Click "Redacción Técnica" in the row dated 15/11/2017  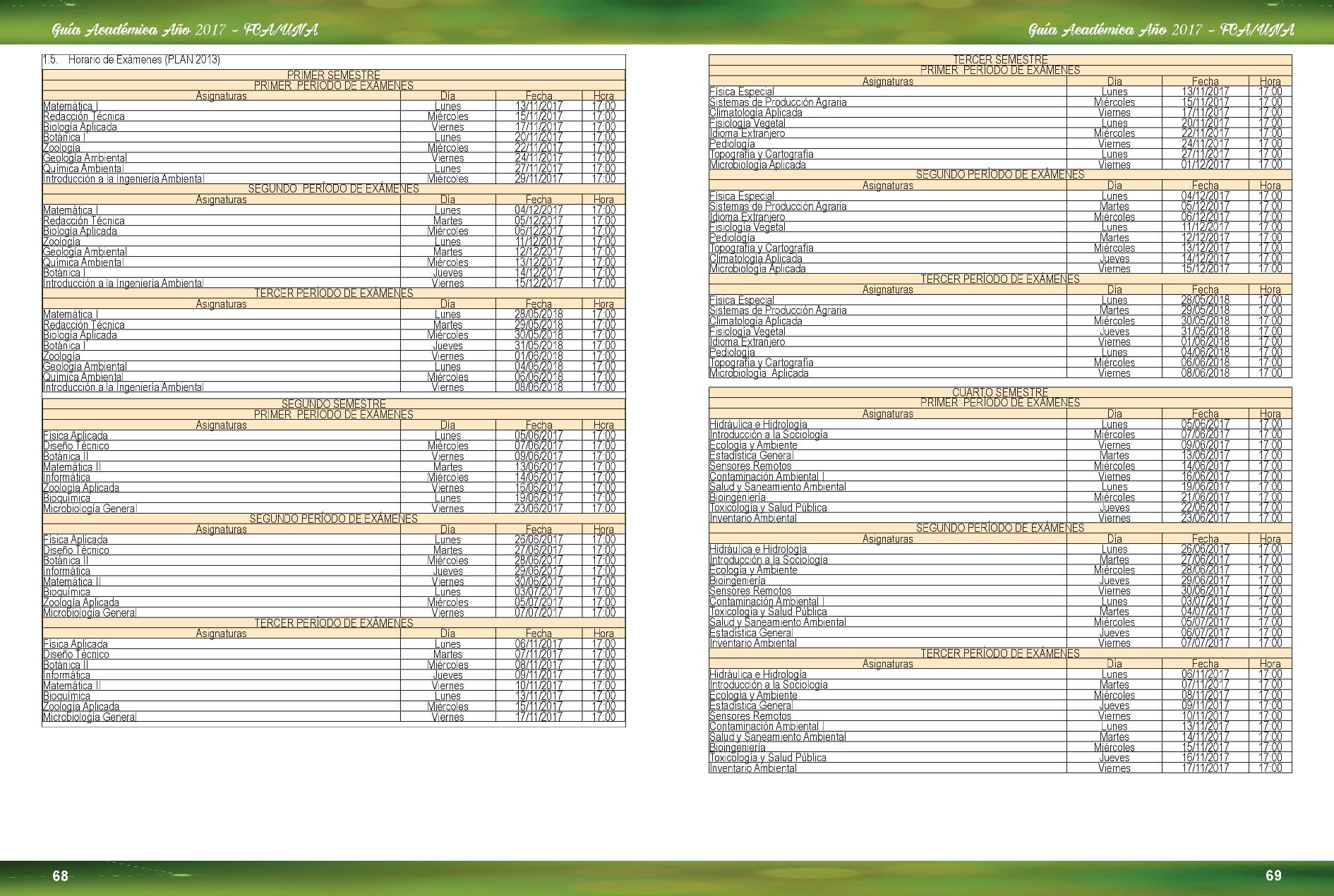83,116
